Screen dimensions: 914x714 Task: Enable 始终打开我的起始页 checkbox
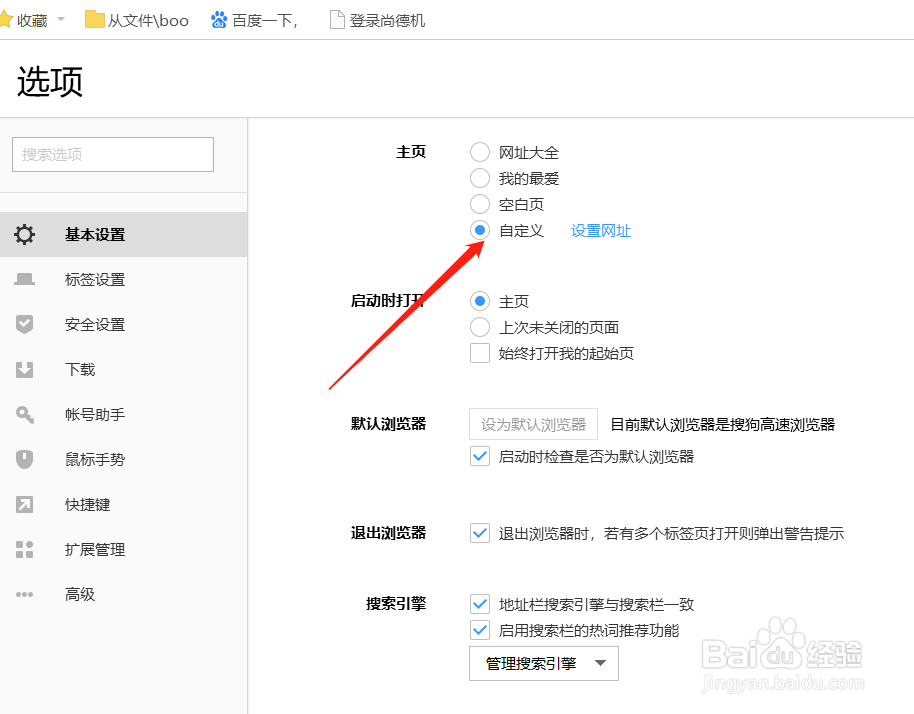(480, 353)
